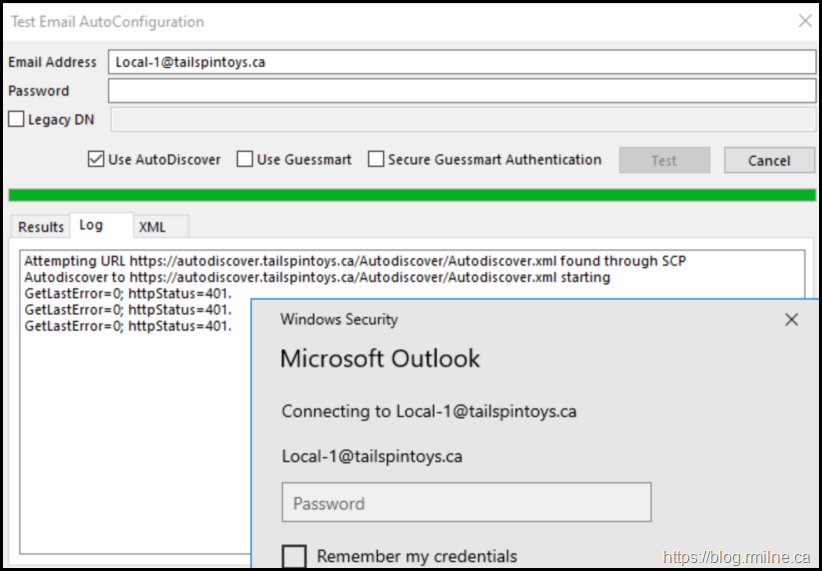822x571 pixels.
Task: Enable the Legacy DN checkbox
Action: 16,120
